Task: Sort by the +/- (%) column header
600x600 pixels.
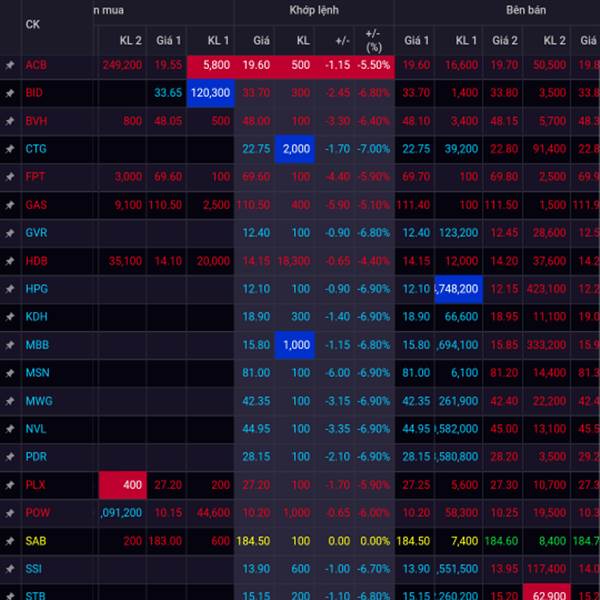Action: click(373, 41)
